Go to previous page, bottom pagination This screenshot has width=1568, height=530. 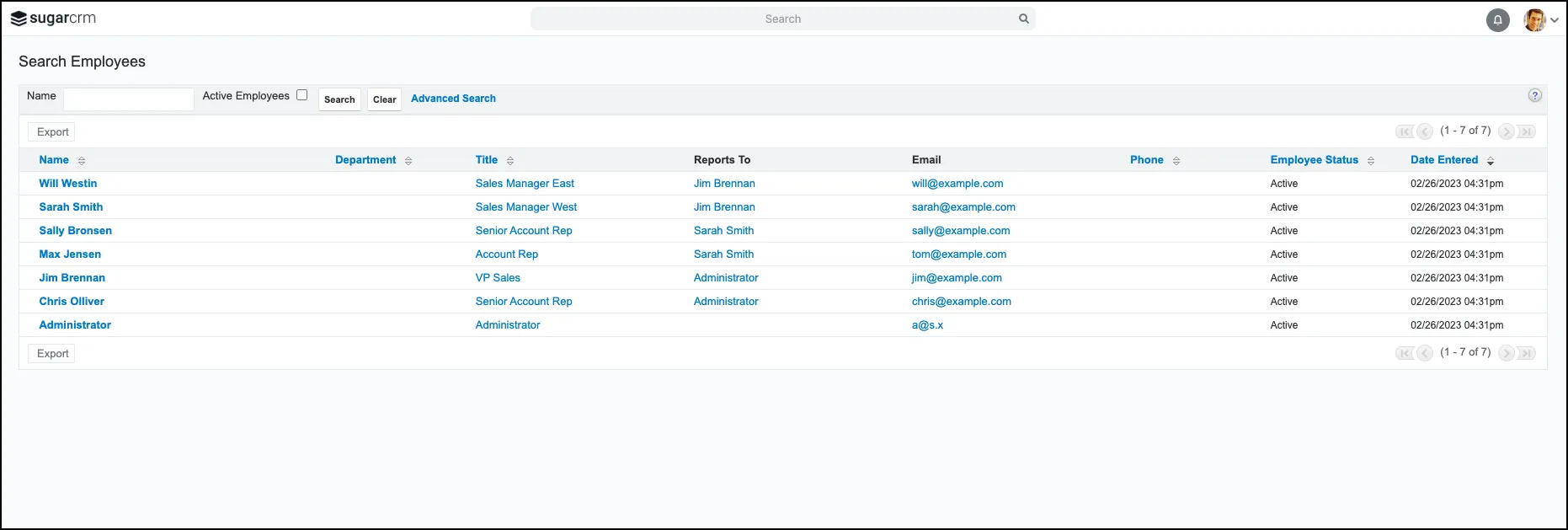1425,353
